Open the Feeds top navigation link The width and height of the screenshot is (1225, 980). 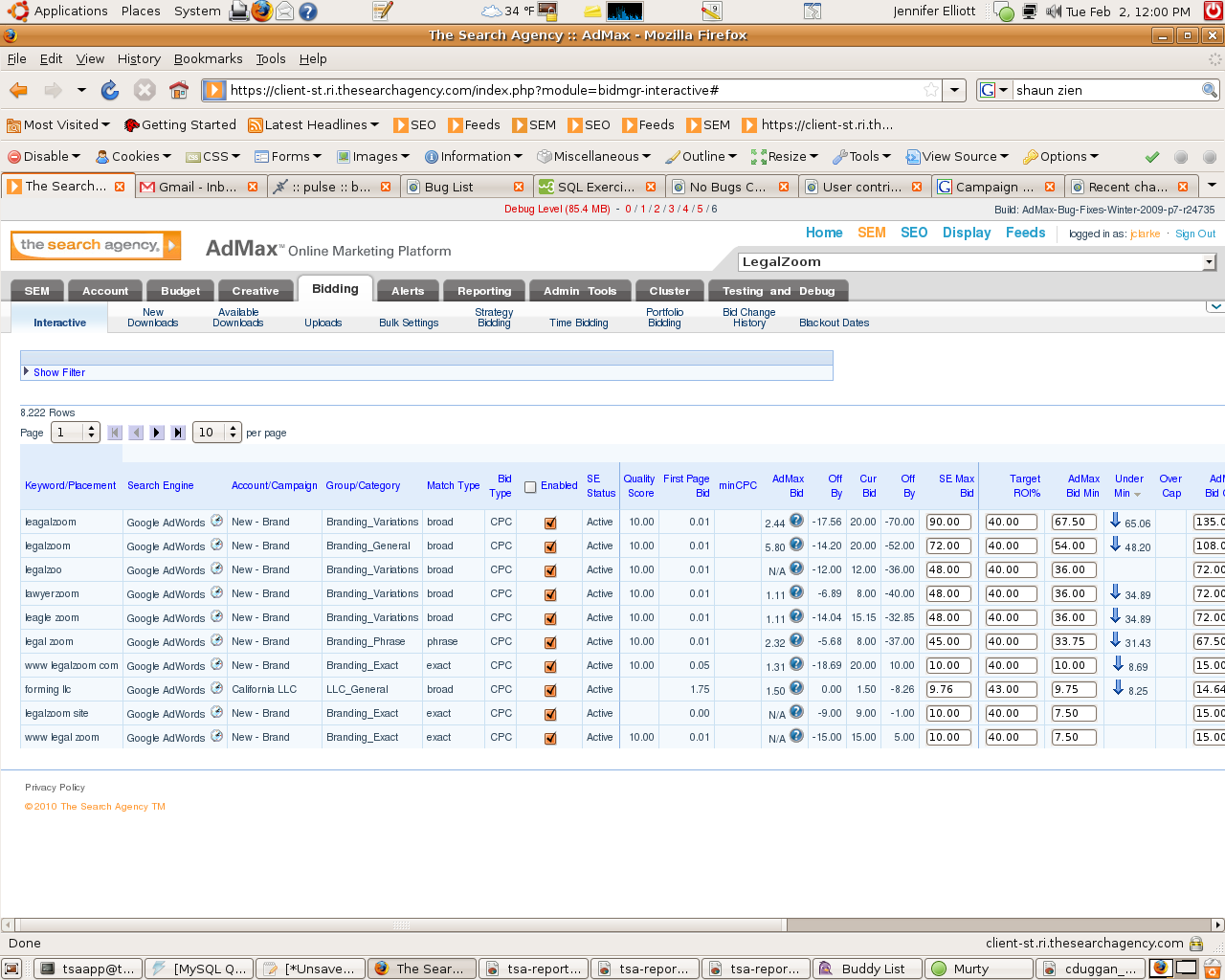coord(1025,233)
